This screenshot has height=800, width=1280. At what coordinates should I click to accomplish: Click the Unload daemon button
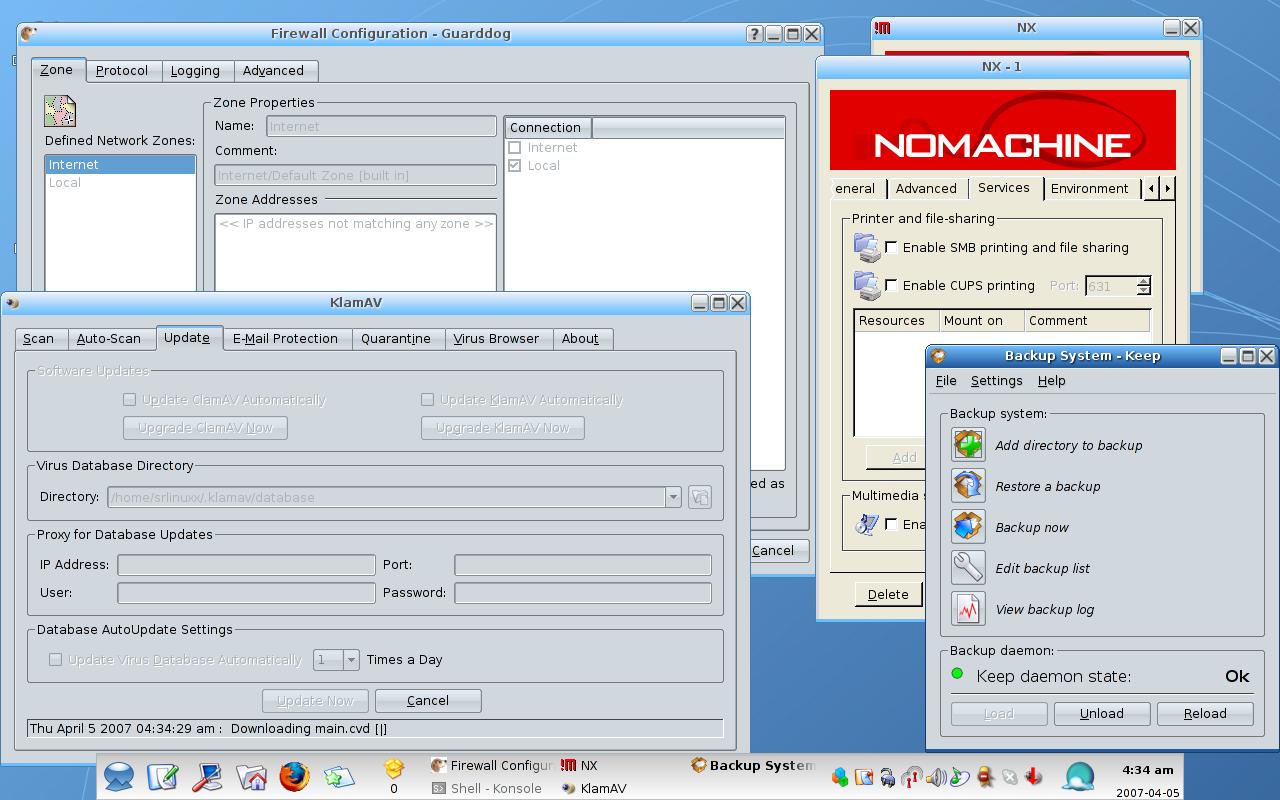click(x=1102, y=713)
